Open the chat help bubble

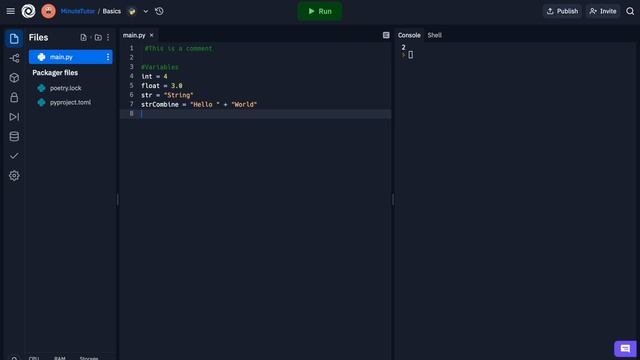click(x=625, y=349)
